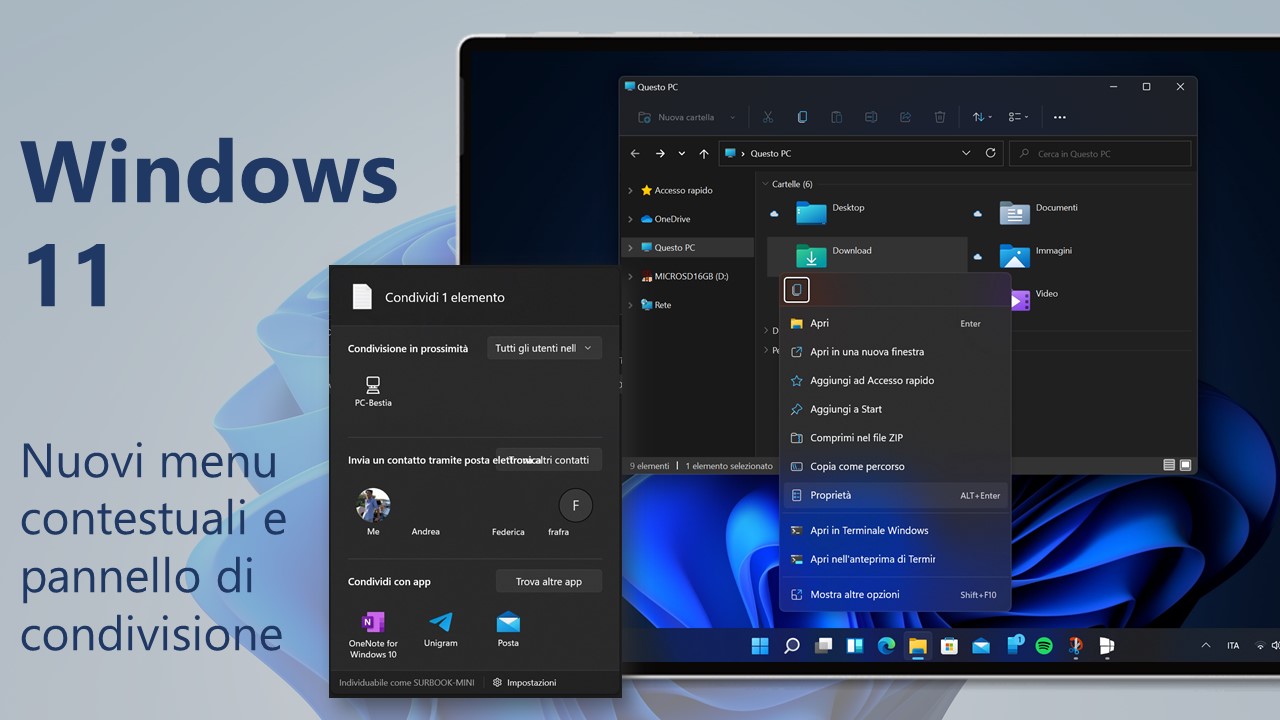The image size is (1280, 720).
Task: Click the Nuova cartella button
Action: pyautogui.click(x=677, y=117)
